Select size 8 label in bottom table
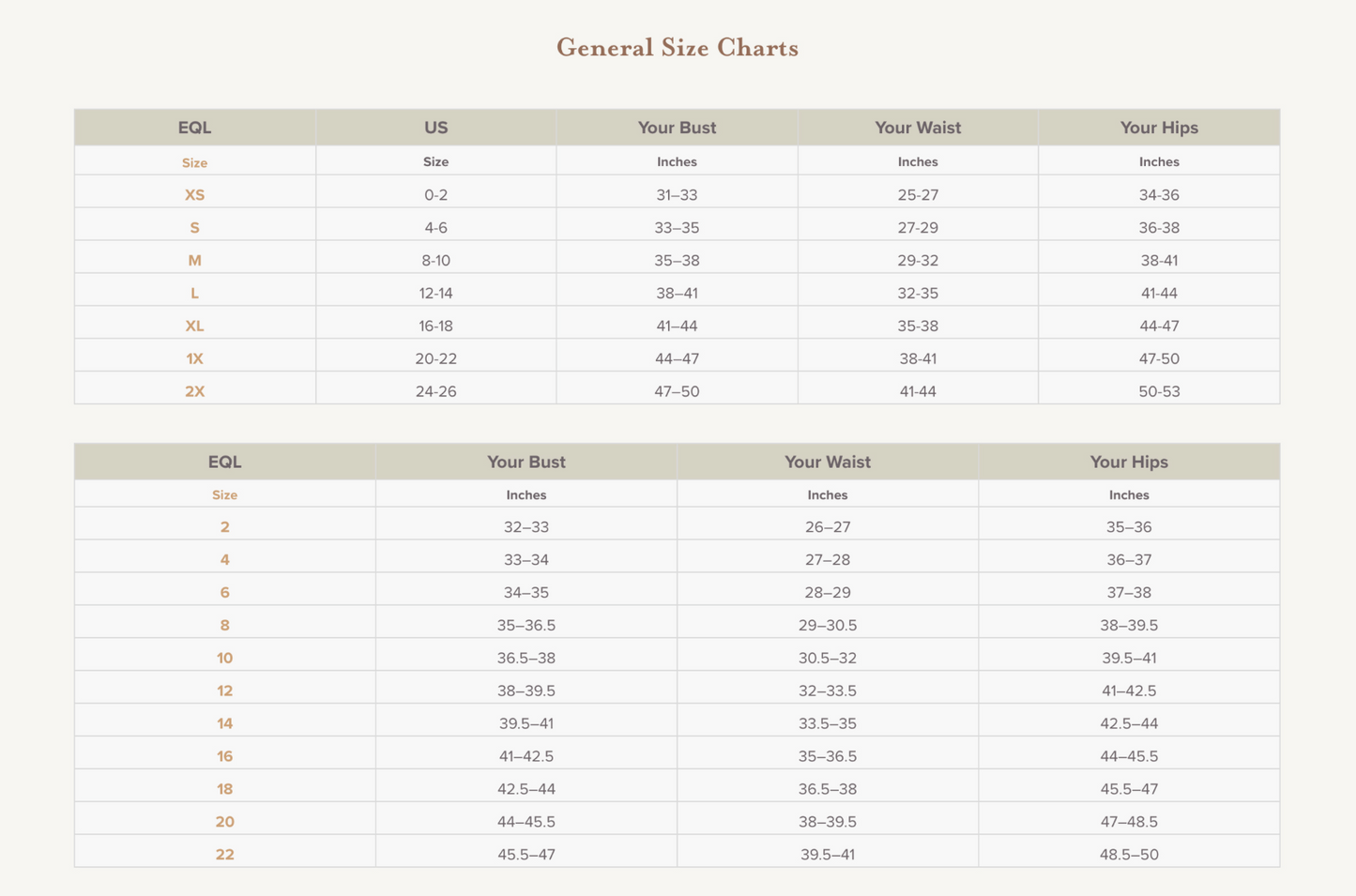1356x896 pixels. tap(224, 625)
